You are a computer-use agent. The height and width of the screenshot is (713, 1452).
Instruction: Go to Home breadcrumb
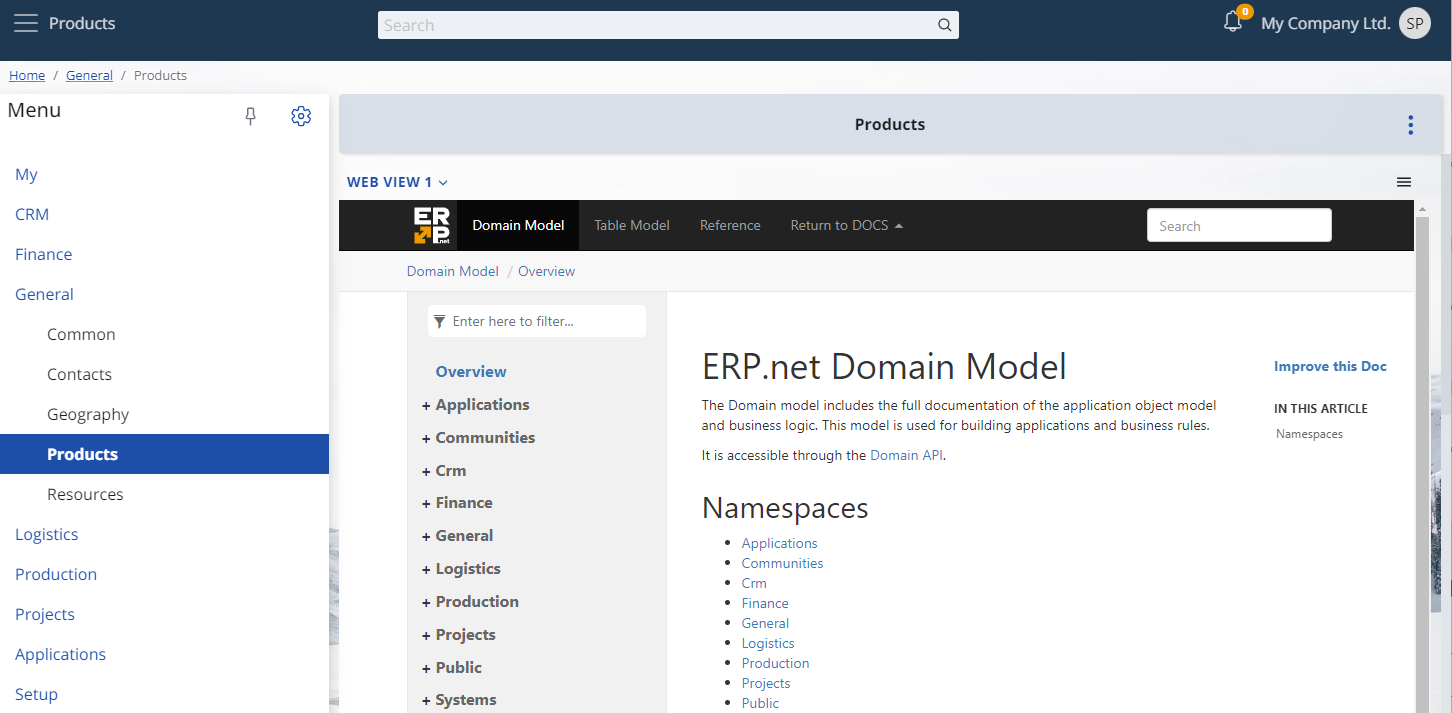(x=27, y=75)
